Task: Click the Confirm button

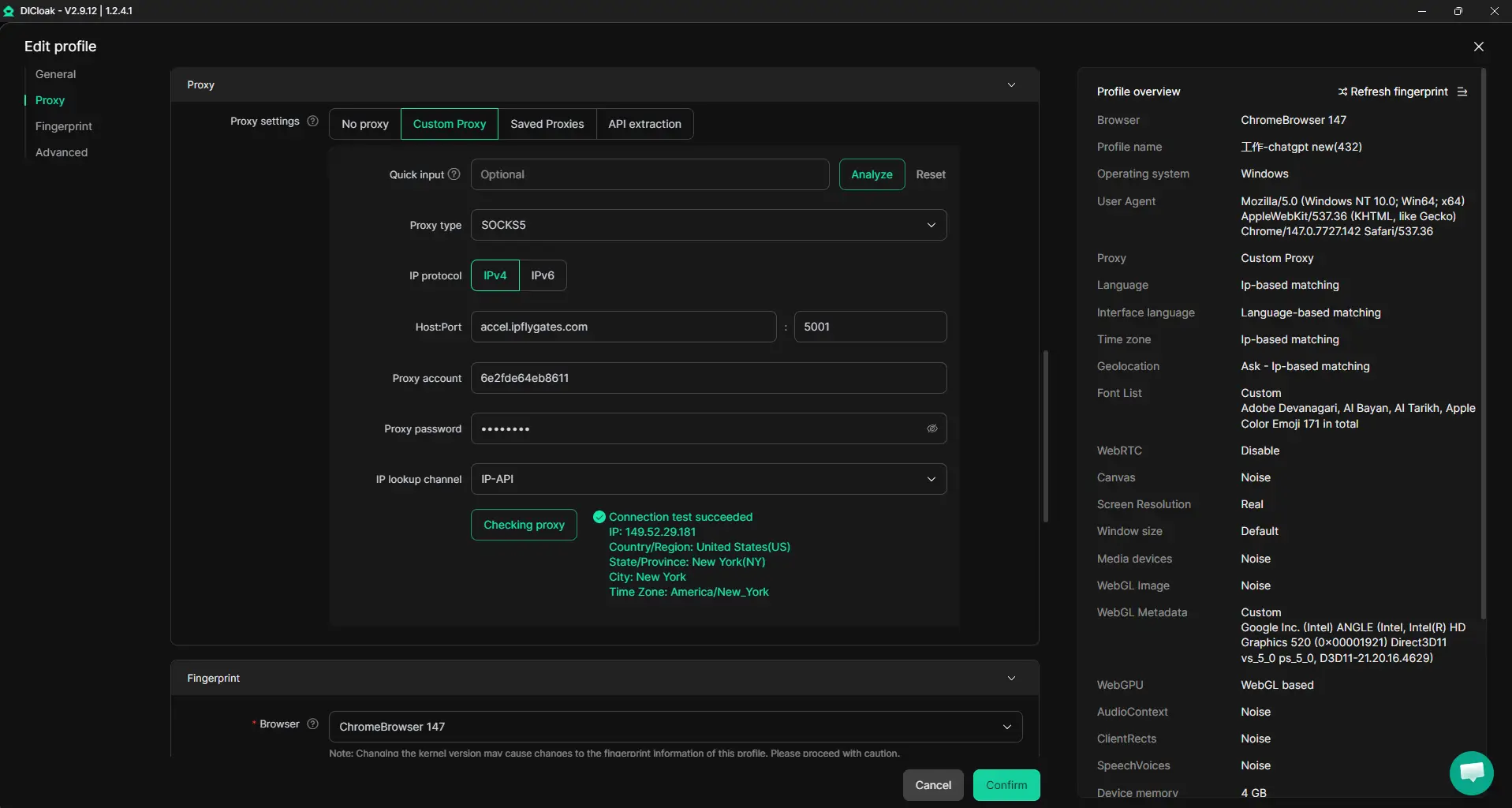Action: point(1006,785)
